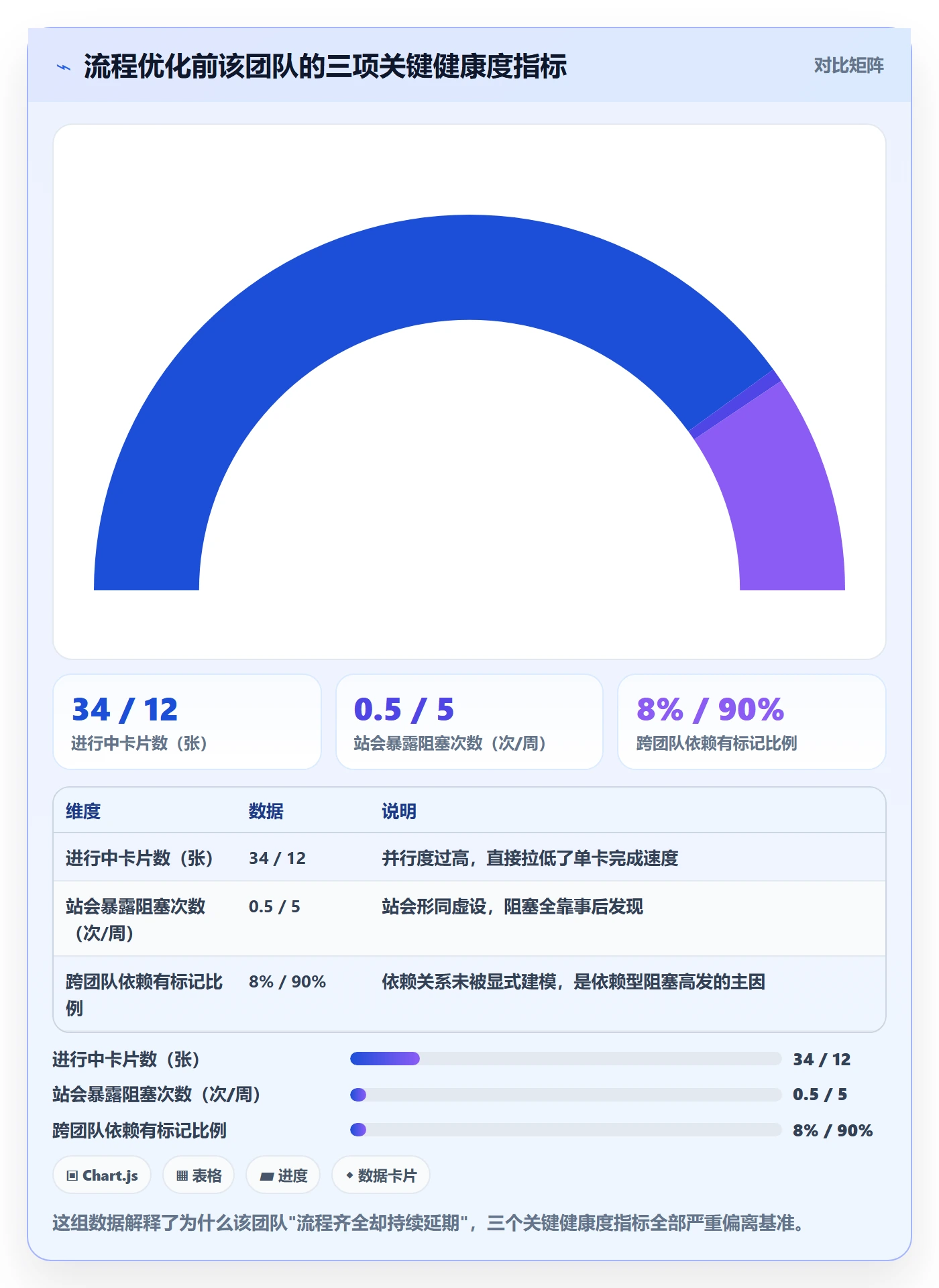Click the 对比矩阵 label in the header
Screen dimensions: 939x1288
(848, 65)
